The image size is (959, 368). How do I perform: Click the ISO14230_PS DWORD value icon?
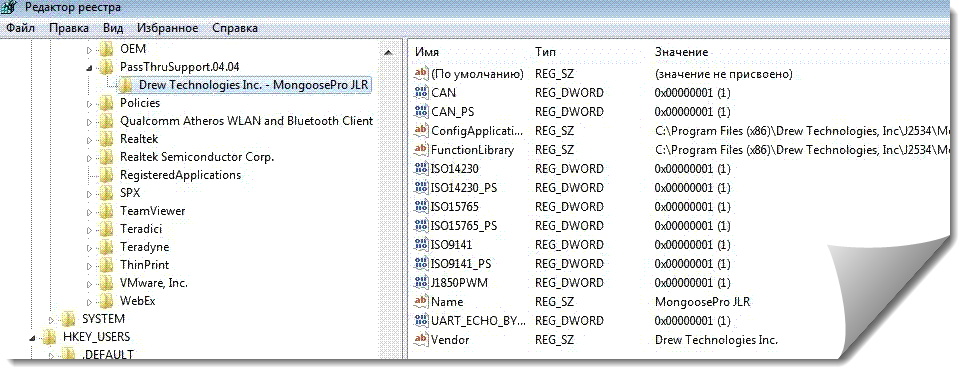(x=421, y=188)
